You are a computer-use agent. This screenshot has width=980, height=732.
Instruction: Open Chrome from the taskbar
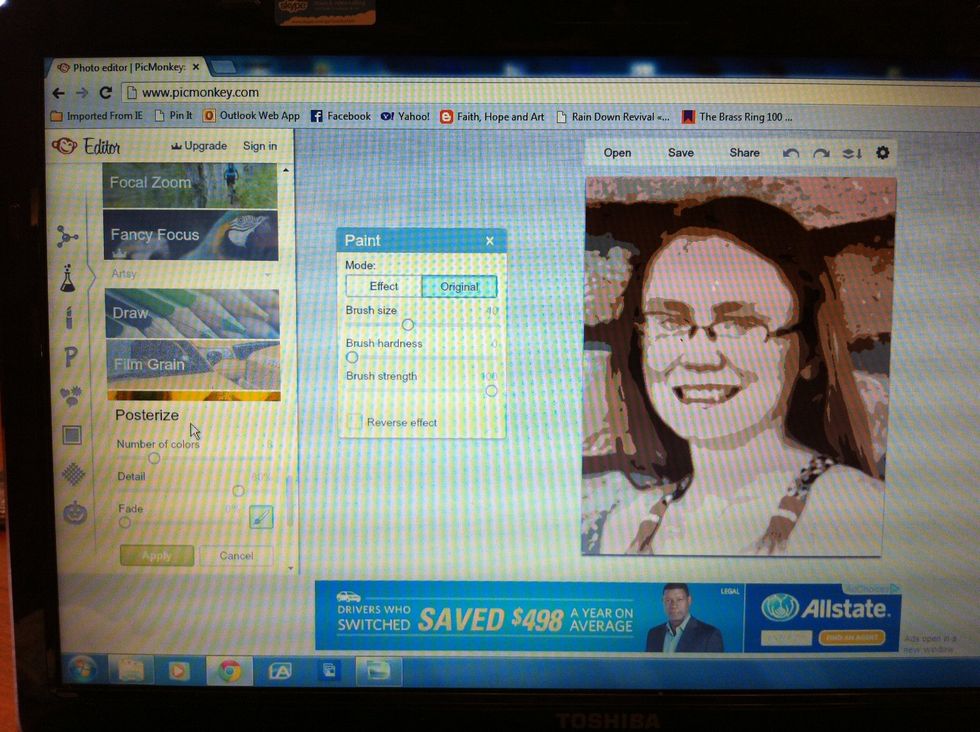(x=229, y=671)
